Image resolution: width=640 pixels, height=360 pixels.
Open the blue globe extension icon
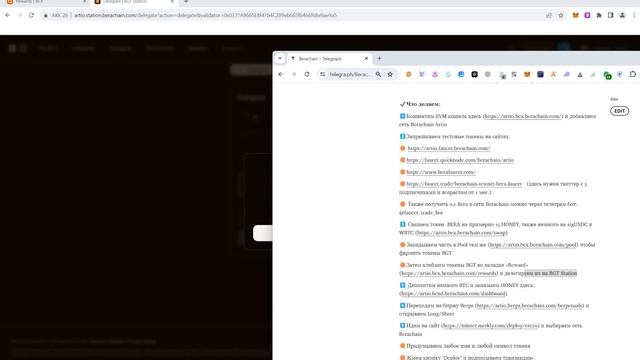[461, 74]
